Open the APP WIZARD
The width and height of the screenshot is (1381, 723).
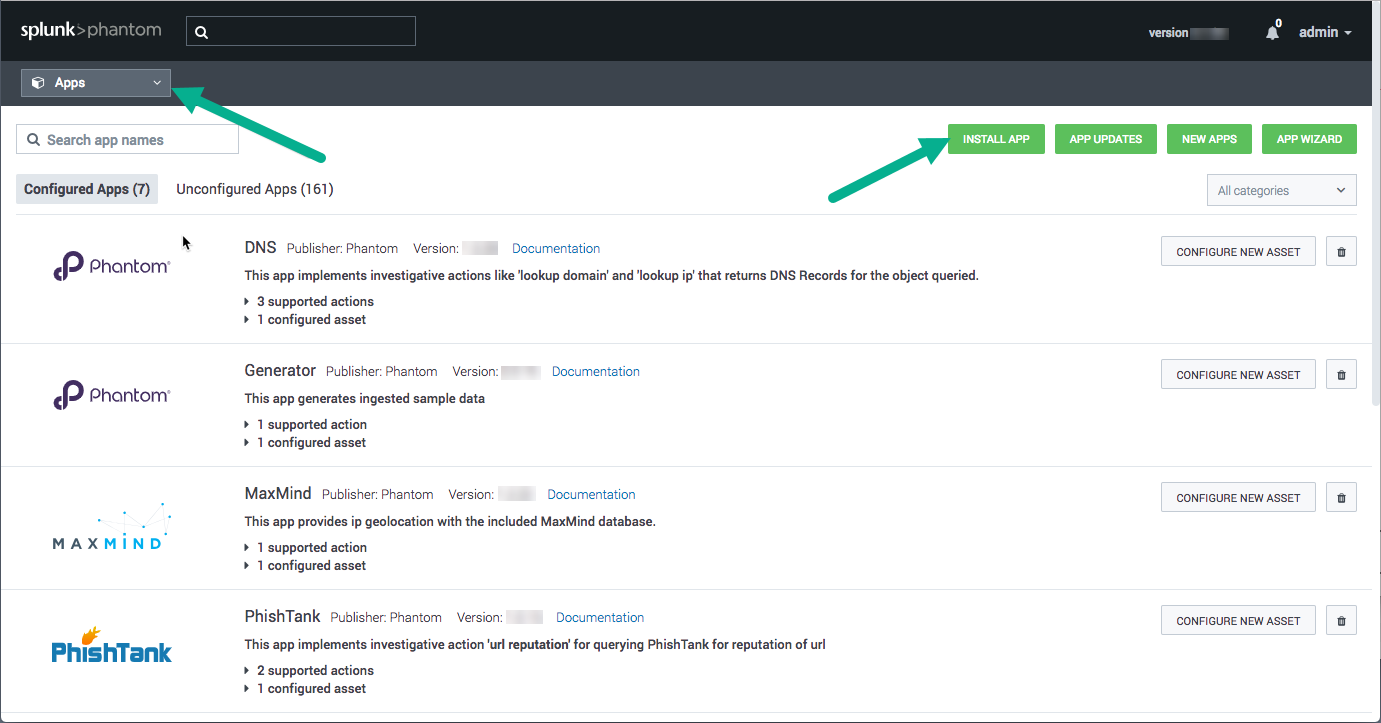pyautogui.click(x=1309, y=139)
